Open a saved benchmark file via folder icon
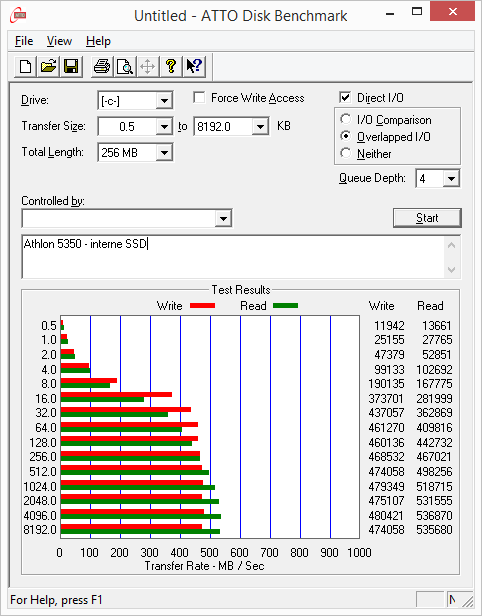The image size is (482, 616). (48, 66)
